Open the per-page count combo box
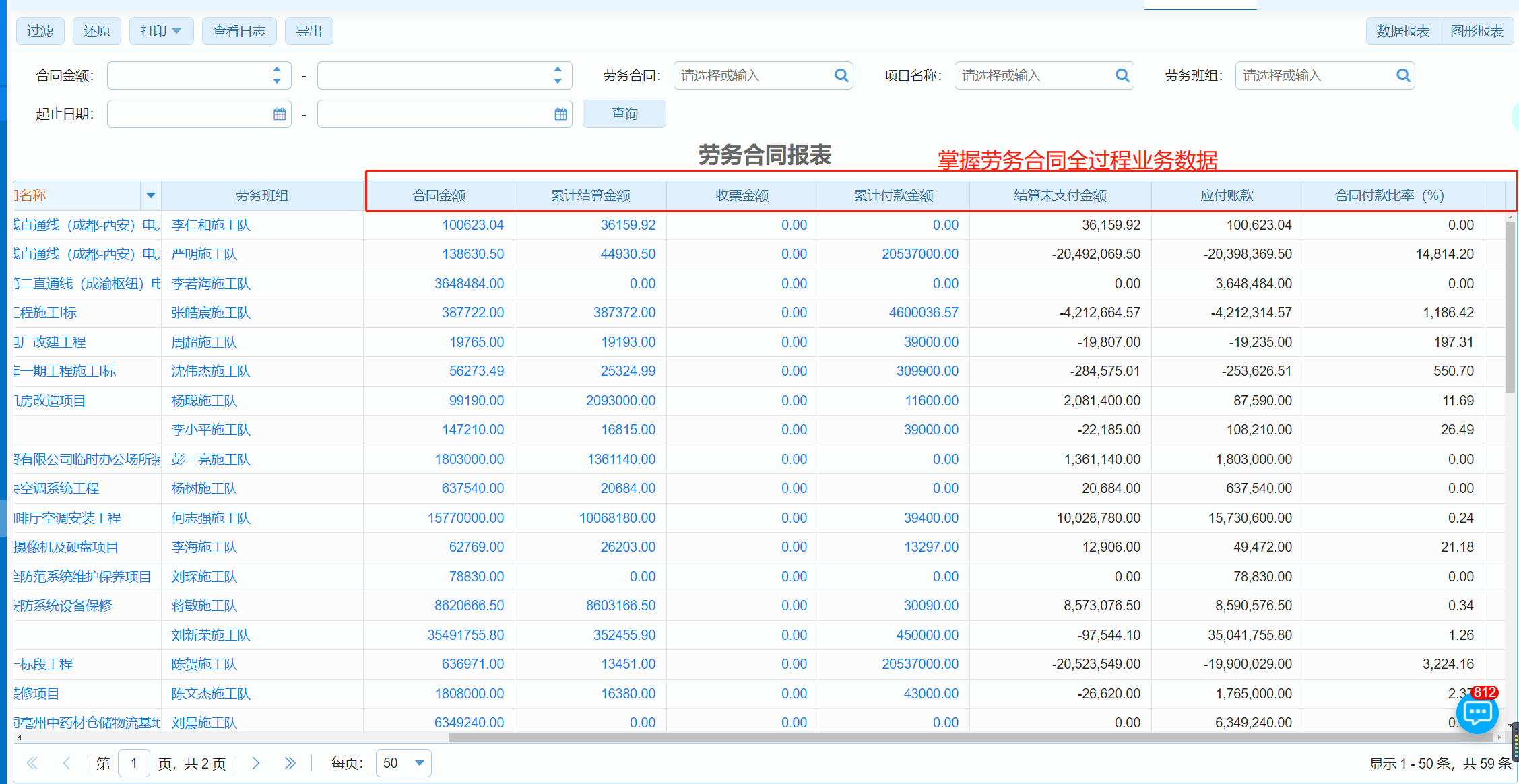The width and height of the screenshot is (1519, 784). pyautogui.click(x=403, y=763)
